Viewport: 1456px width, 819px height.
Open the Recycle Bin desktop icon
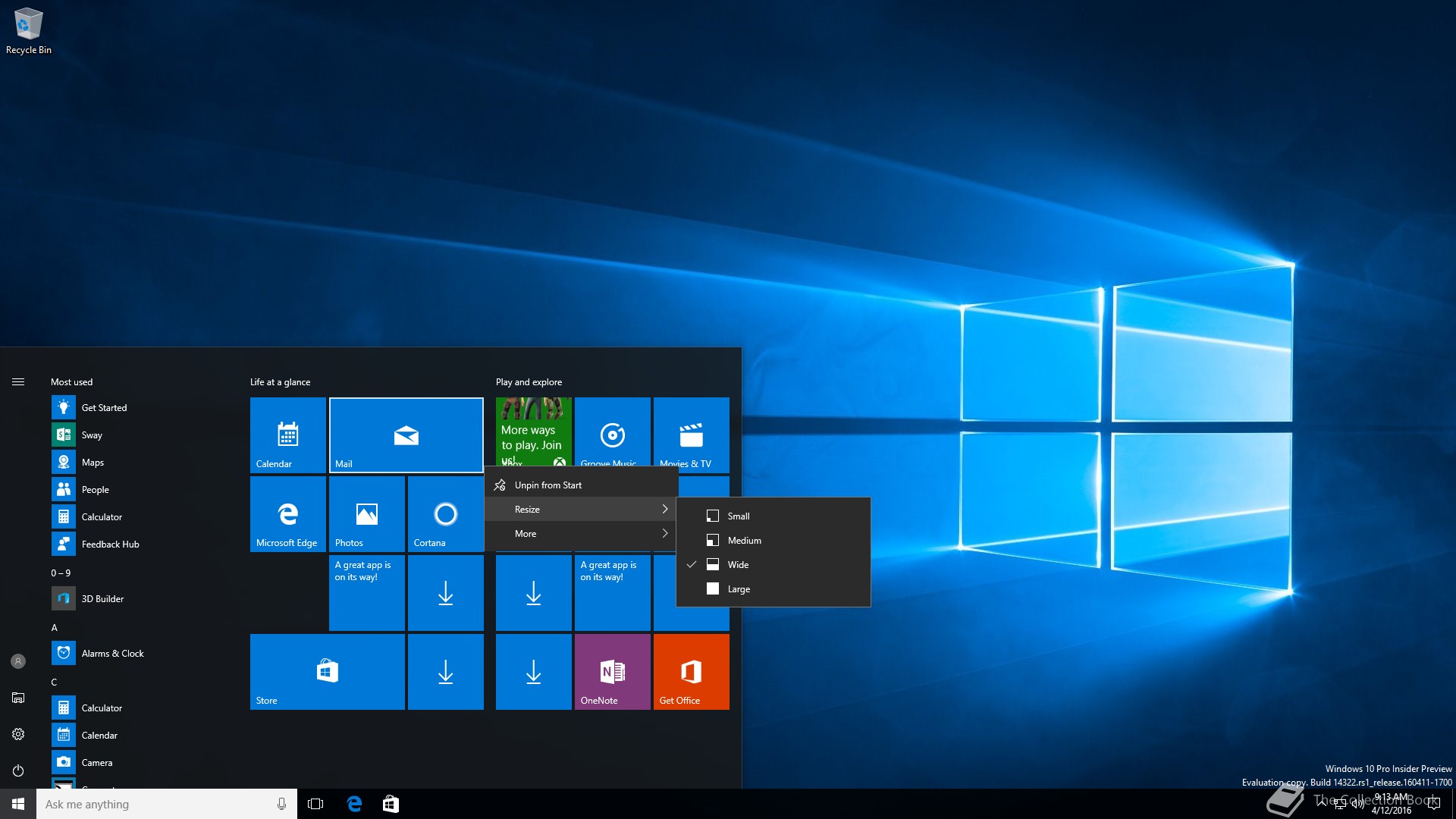pos(28,31)
